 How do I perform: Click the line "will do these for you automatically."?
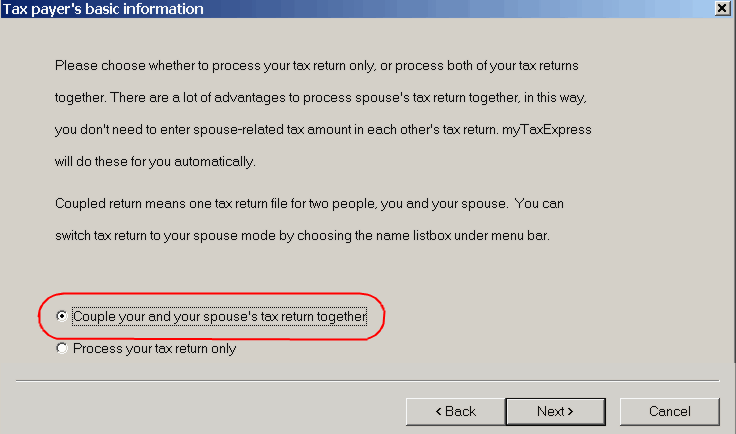pyautogui.click(x=155, y=161)
